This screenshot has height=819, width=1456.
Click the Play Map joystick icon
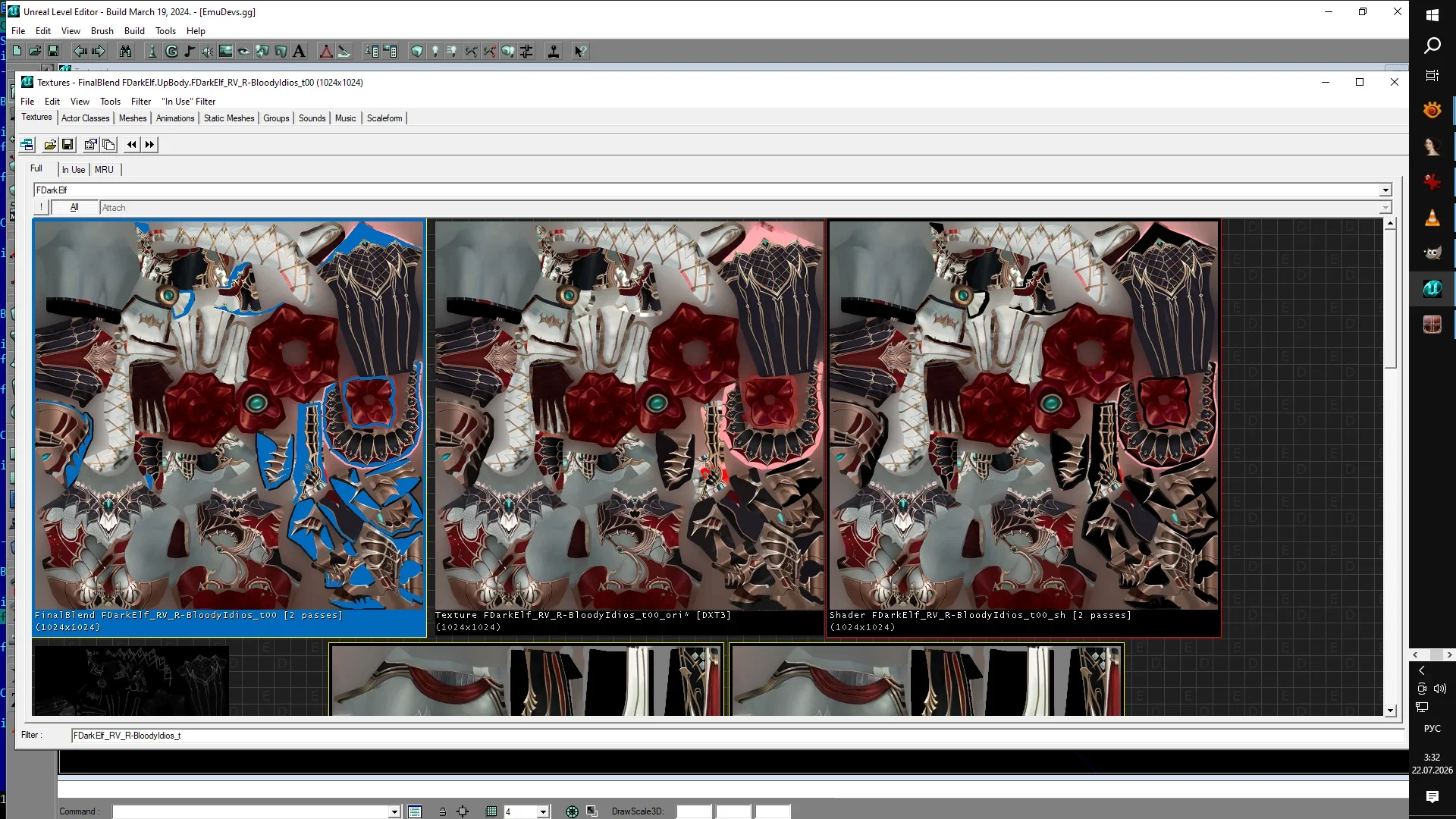tap(554, 51)
